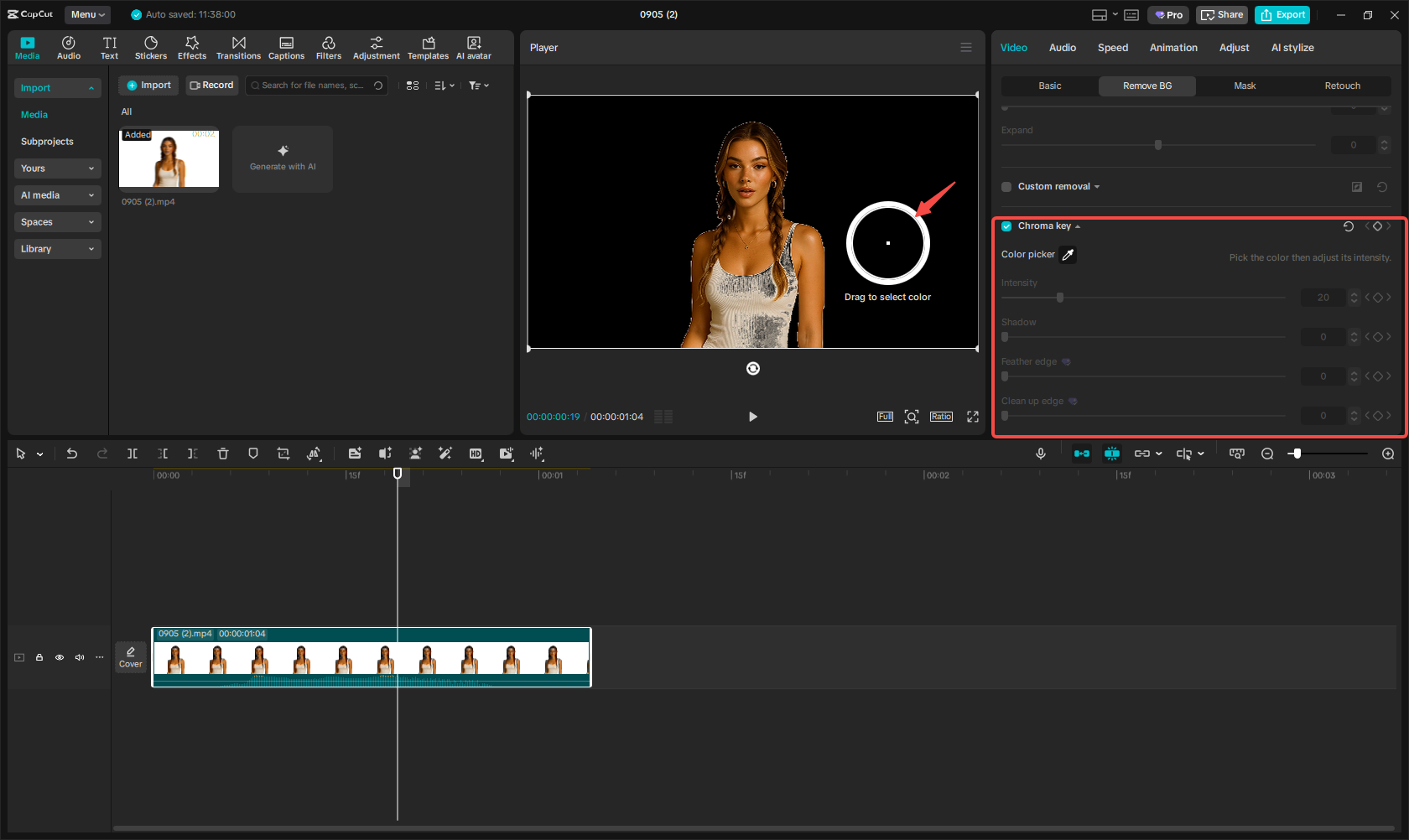Click the Export button
Viewport: 1409px width, 840px height.
click(x=1282, y=15)
